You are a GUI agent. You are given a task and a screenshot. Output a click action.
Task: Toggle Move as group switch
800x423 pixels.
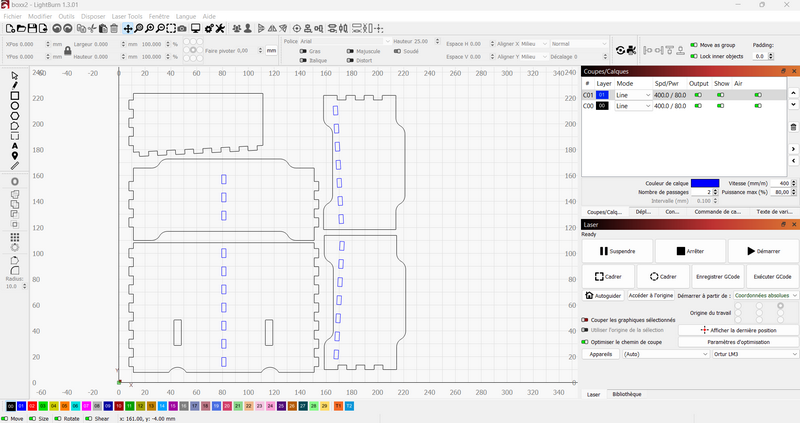click(695, 45)
